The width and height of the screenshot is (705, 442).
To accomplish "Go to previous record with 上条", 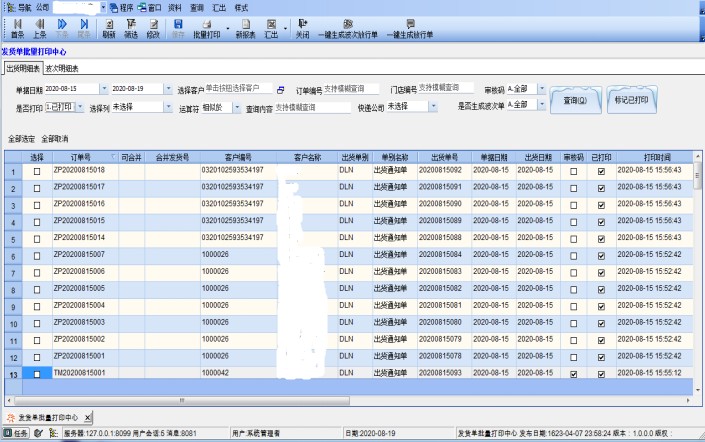I will [40, 29].
